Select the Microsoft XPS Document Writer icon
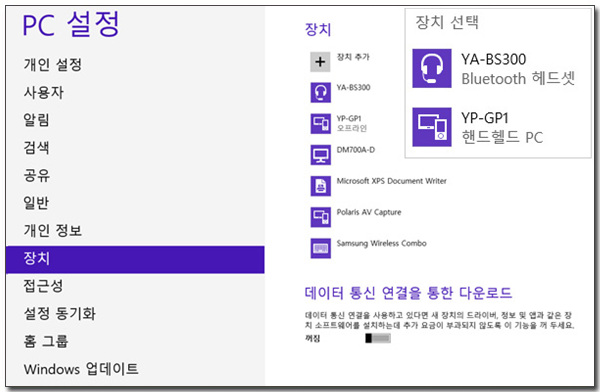600x392 pixels. [x=320, y=186]
